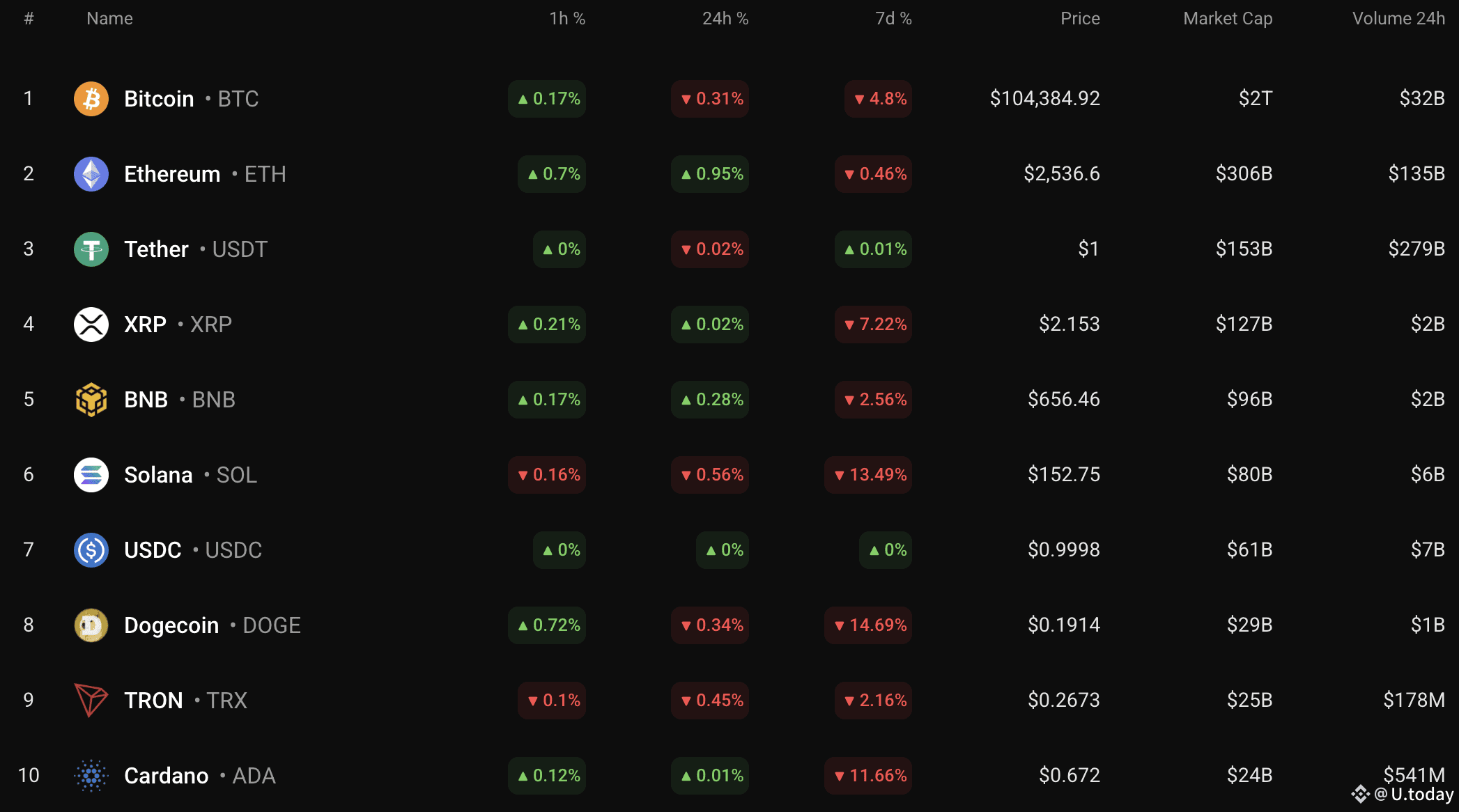Click Solana's 13.49% seven-day change badge

(x=868, y=475)
